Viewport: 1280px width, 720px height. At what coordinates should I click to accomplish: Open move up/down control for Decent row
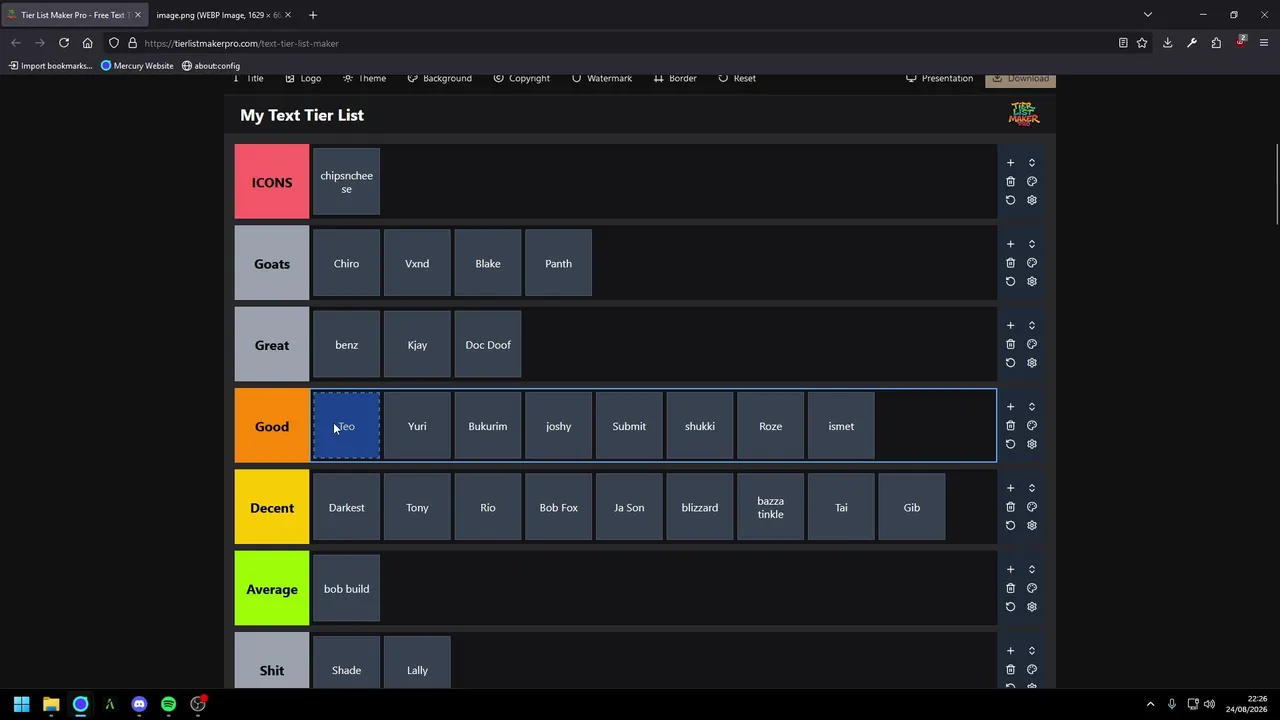(x=1032, y=488)
